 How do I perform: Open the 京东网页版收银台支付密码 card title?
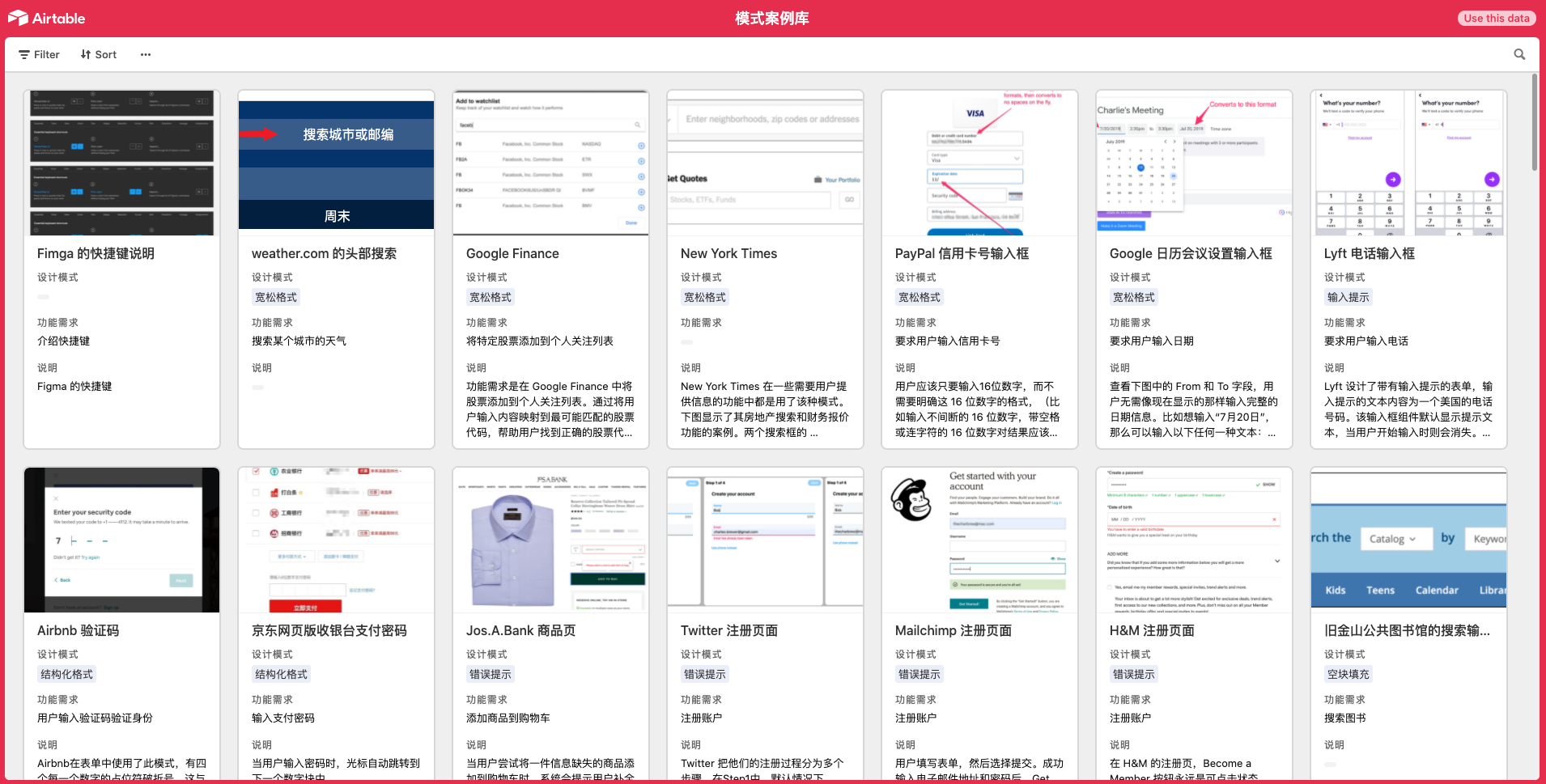tap(329, 630)
